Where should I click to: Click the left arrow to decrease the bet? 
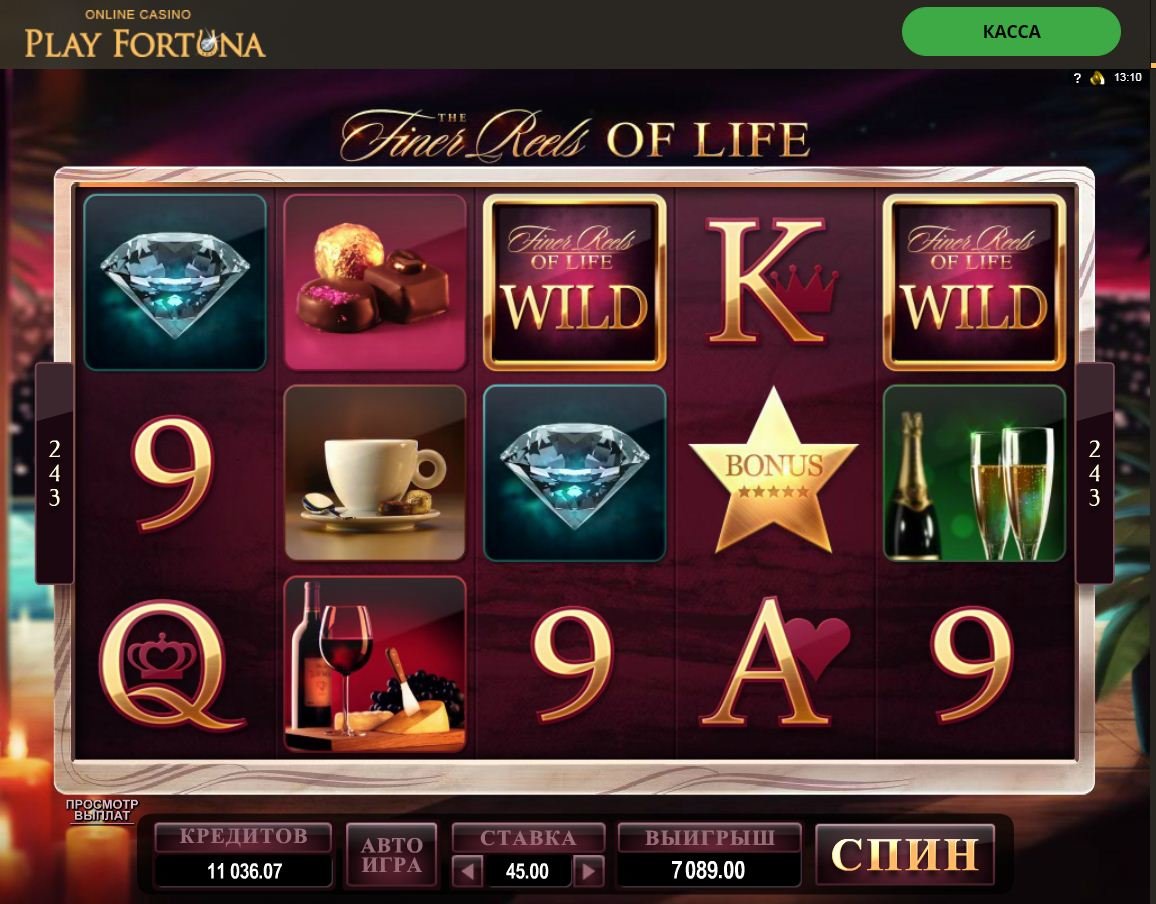[467, 872]
